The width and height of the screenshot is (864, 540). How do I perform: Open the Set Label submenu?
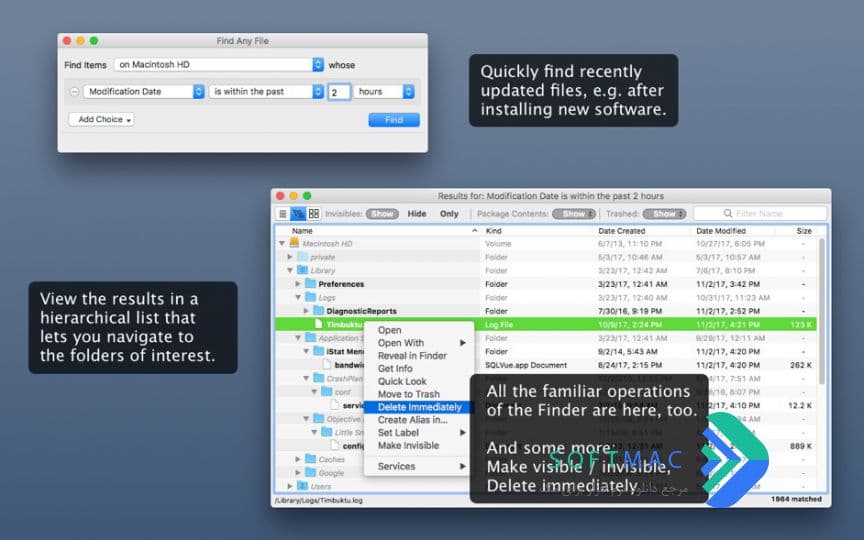[x=417, y=433]
